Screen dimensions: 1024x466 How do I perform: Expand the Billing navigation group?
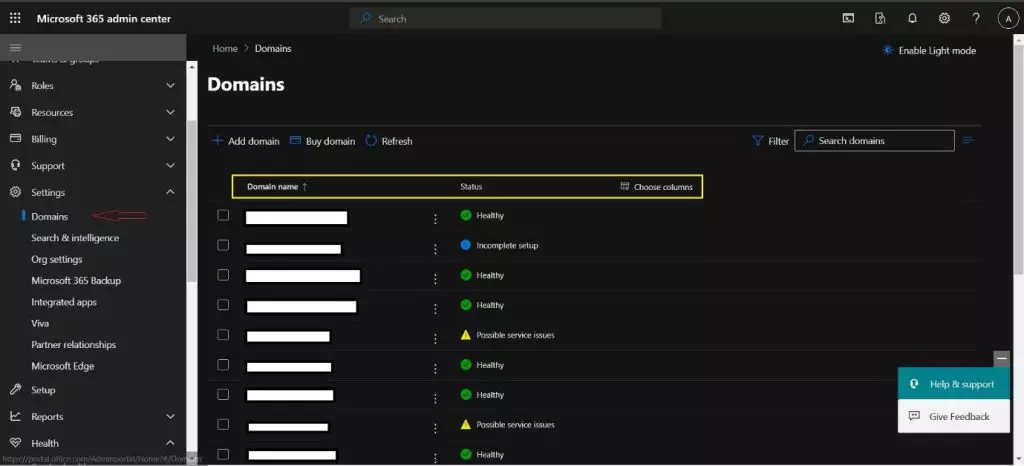(170, 139)
